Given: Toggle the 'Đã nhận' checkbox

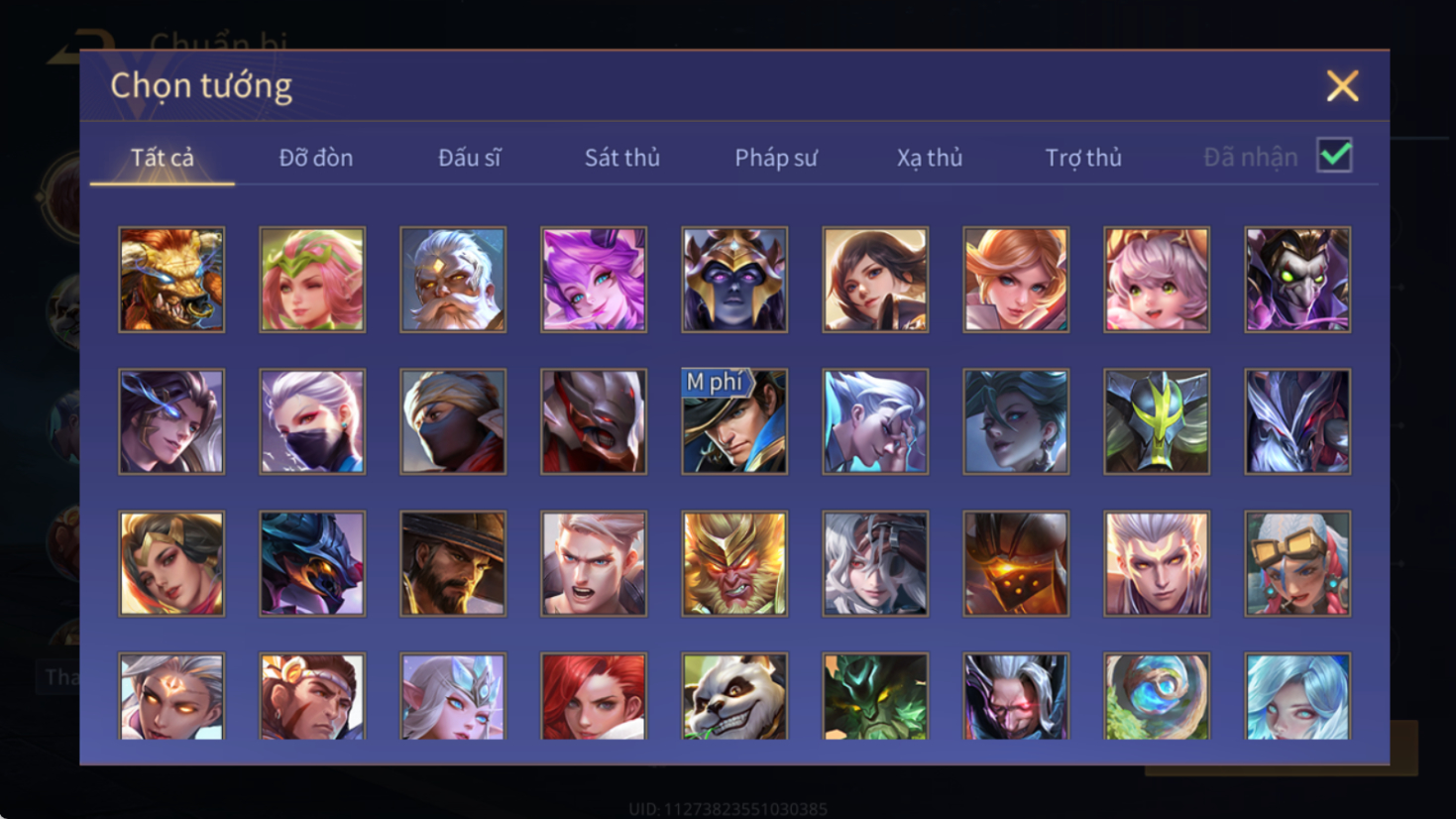Looking at the screenshot, I should coord(1334,156).
